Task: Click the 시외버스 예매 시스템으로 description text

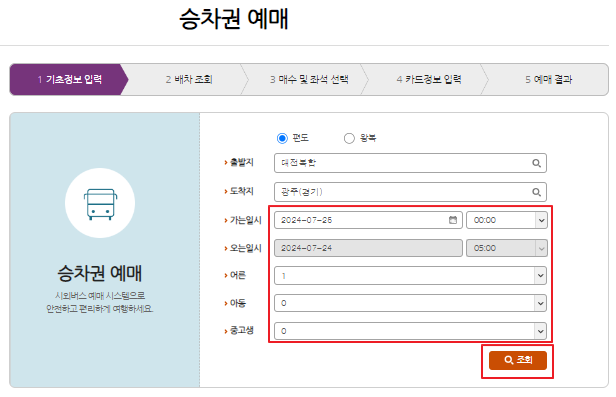Action: pyautogui.click(x=100, y=295)
